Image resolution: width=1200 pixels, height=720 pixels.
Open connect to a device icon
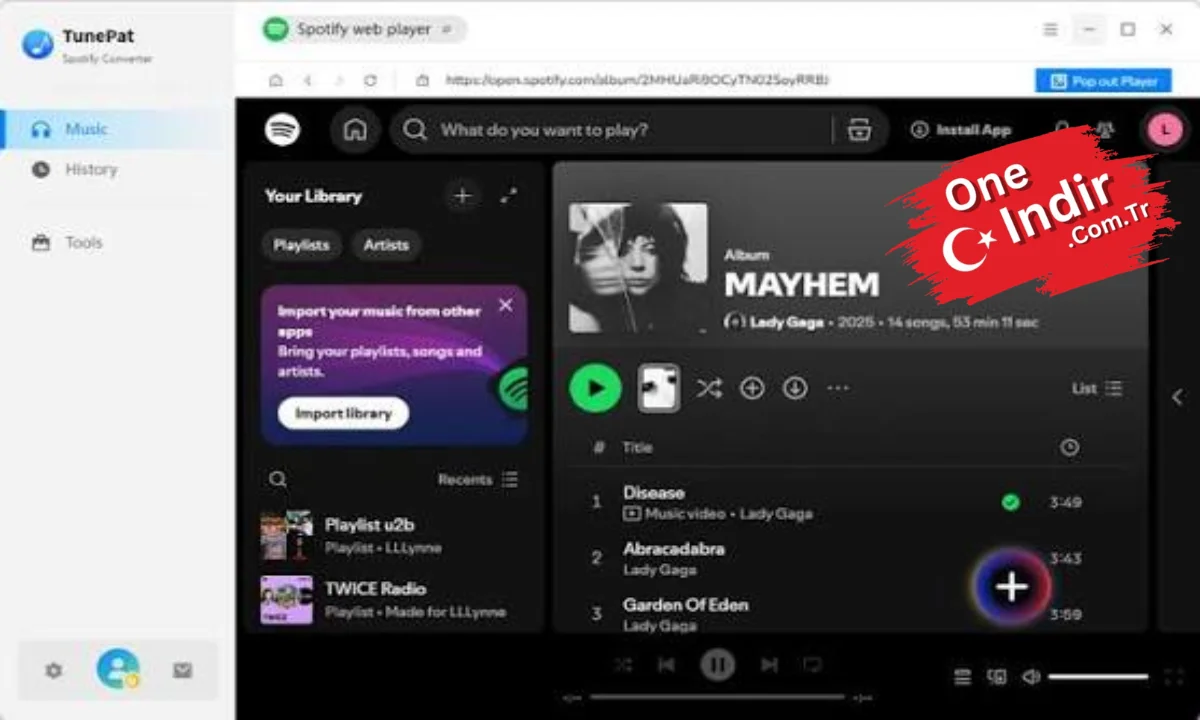(997, 677)
